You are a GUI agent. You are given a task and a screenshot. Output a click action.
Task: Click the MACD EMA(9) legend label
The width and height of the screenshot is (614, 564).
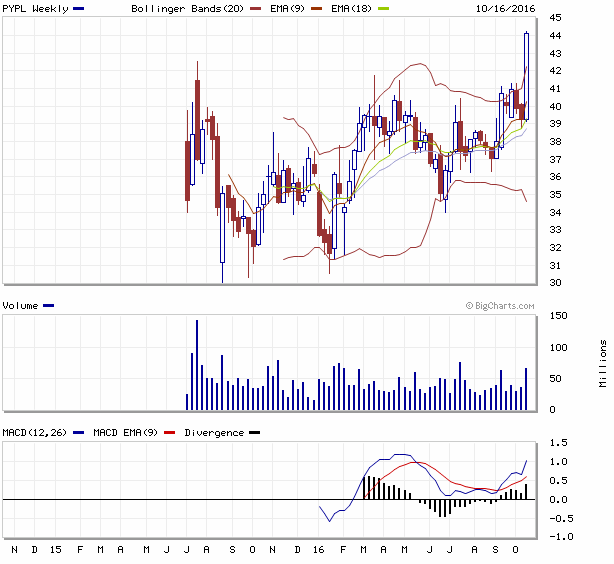coord(125,433)
